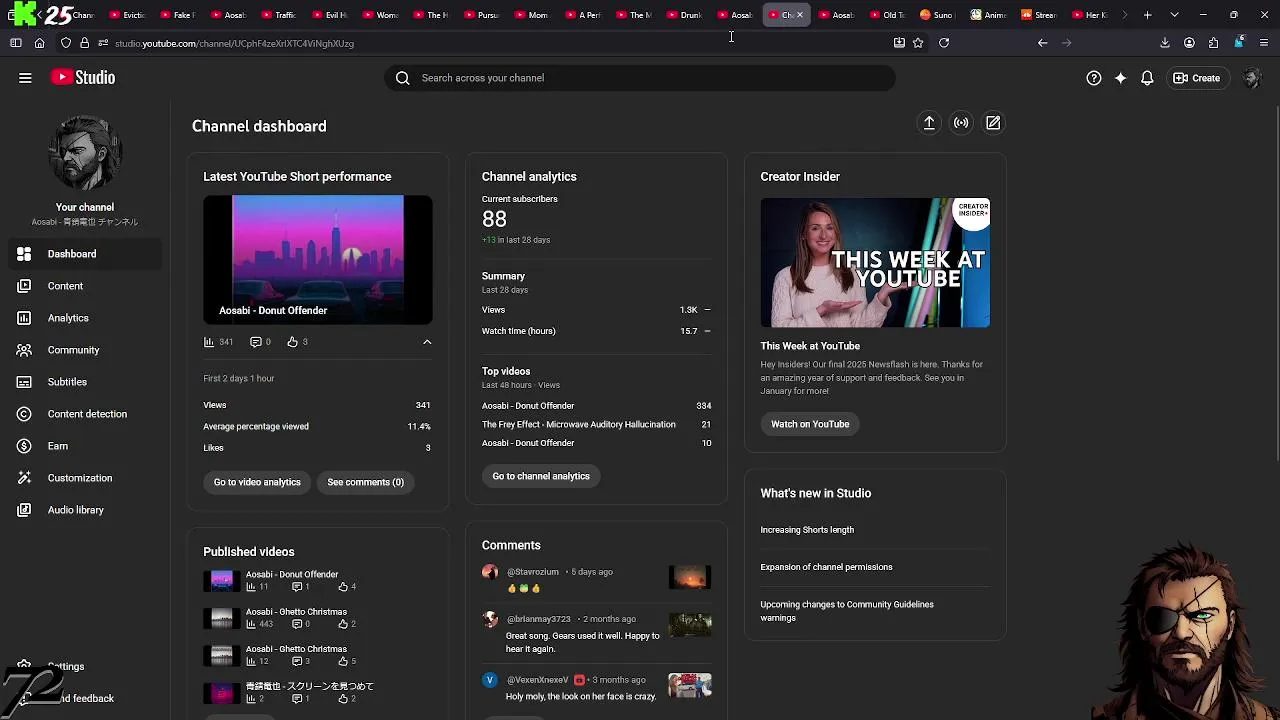Click the install page icon in address bar

tap(899, 43)
